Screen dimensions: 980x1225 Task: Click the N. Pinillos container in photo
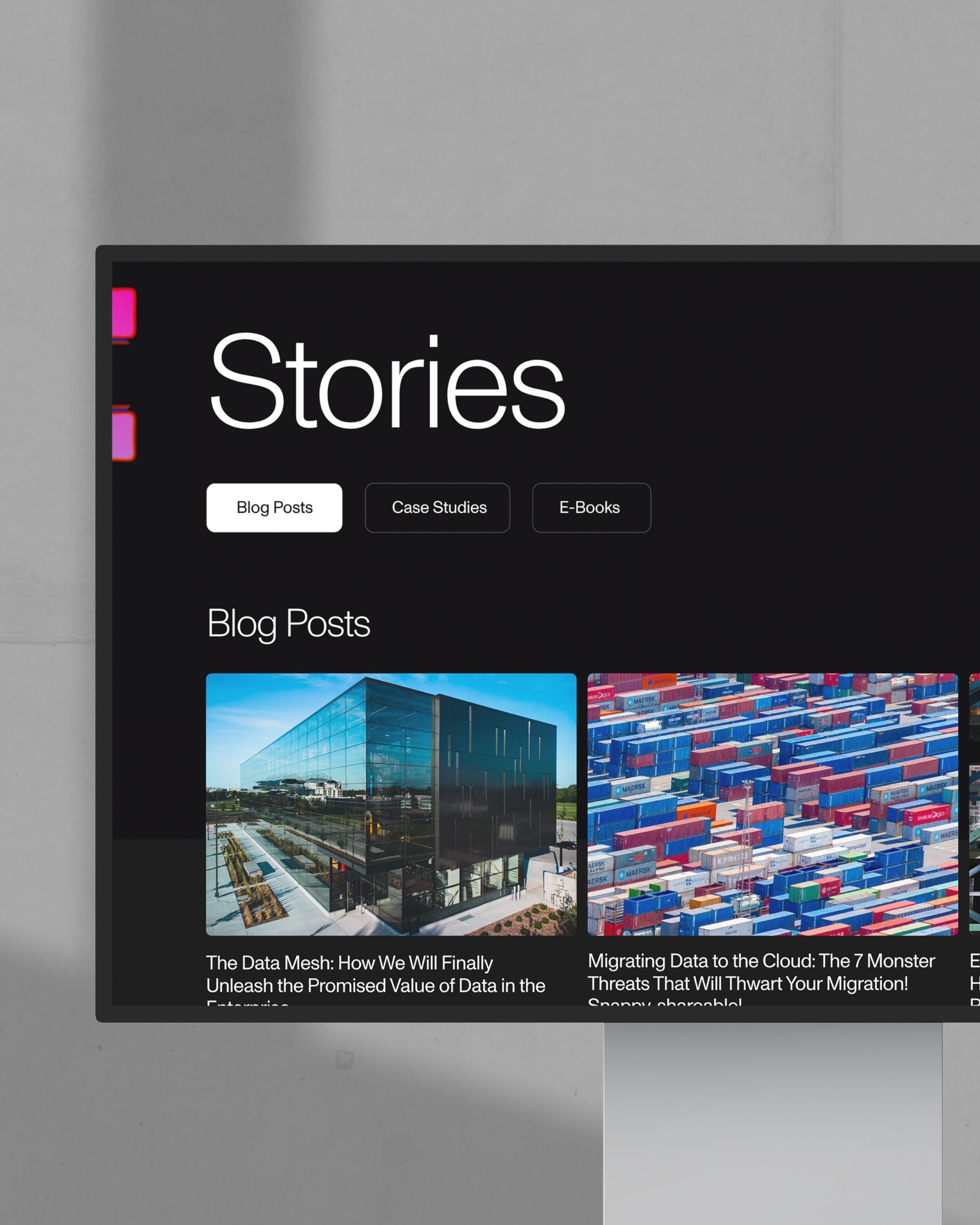click(x=728, y=858)
